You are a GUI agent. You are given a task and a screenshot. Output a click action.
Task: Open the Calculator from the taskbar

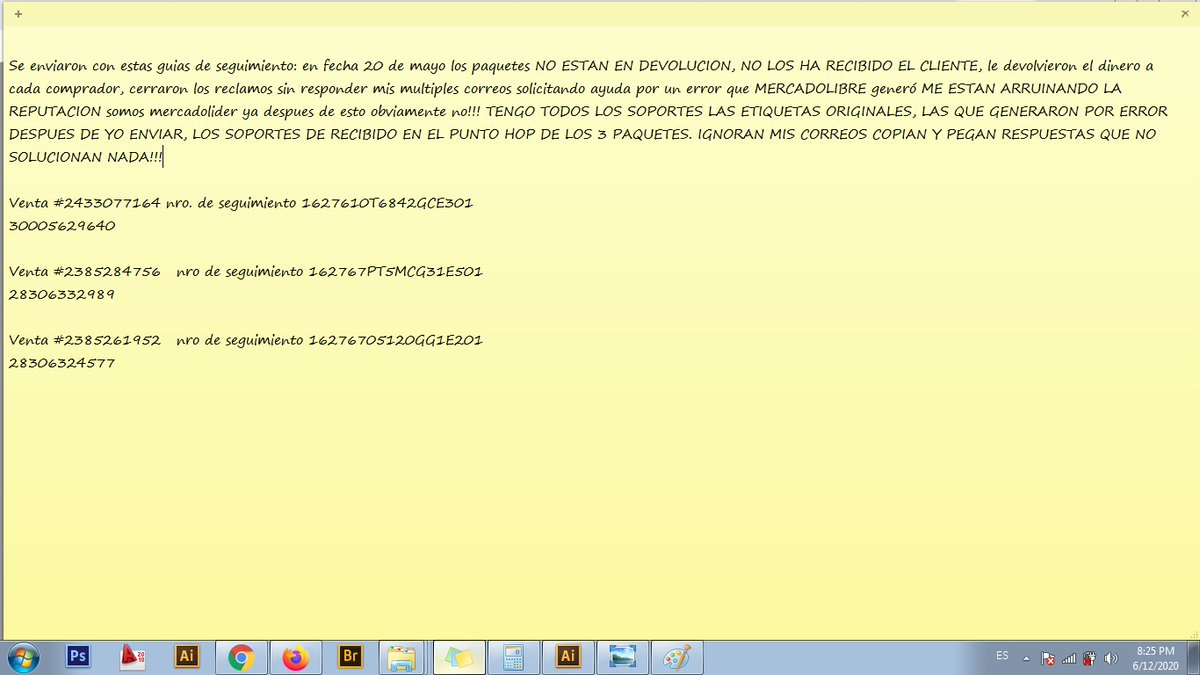click(x=514, y=657)
